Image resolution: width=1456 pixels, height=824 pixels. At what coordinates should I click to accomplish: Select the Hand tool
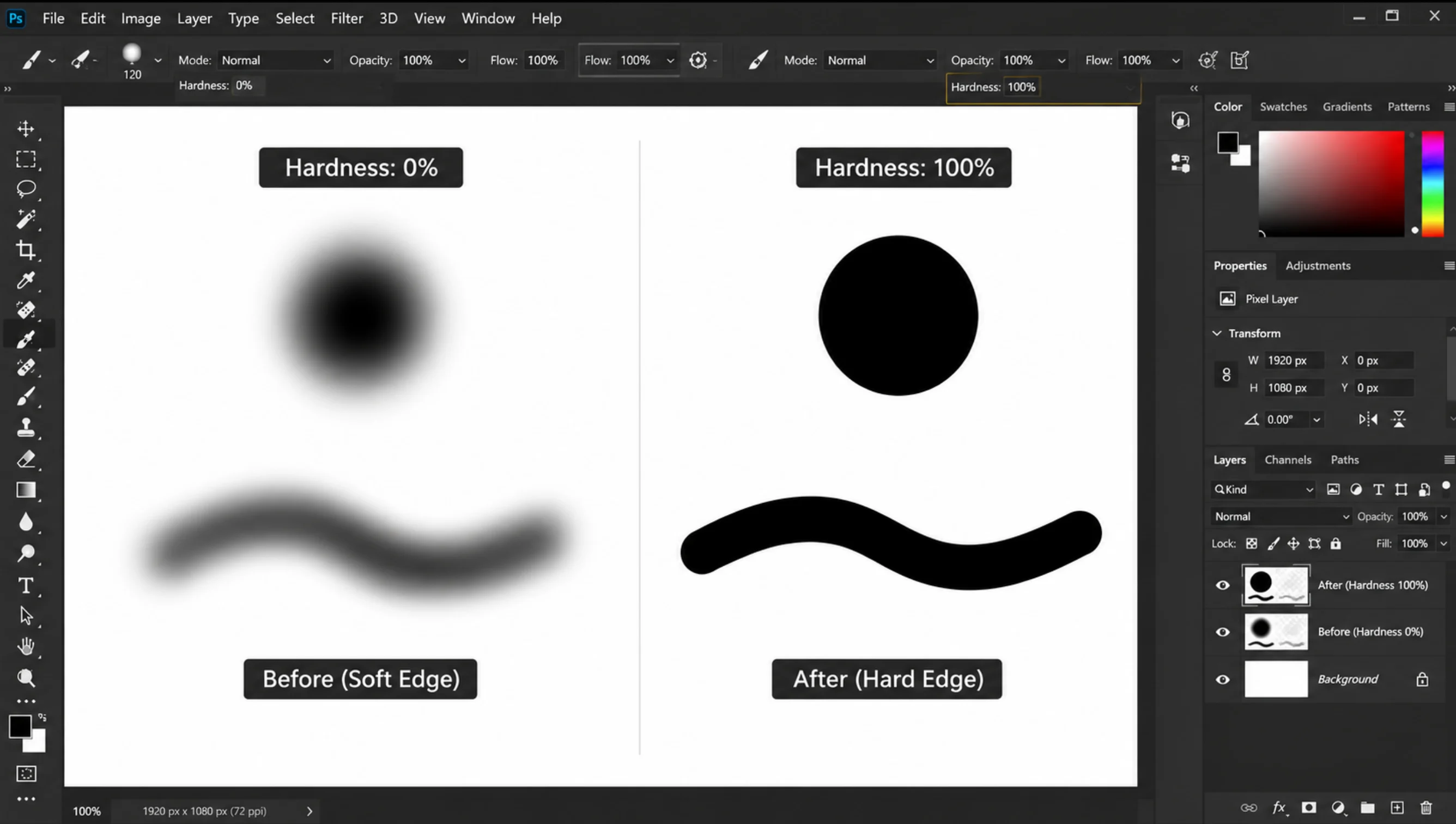pos(26,646)
